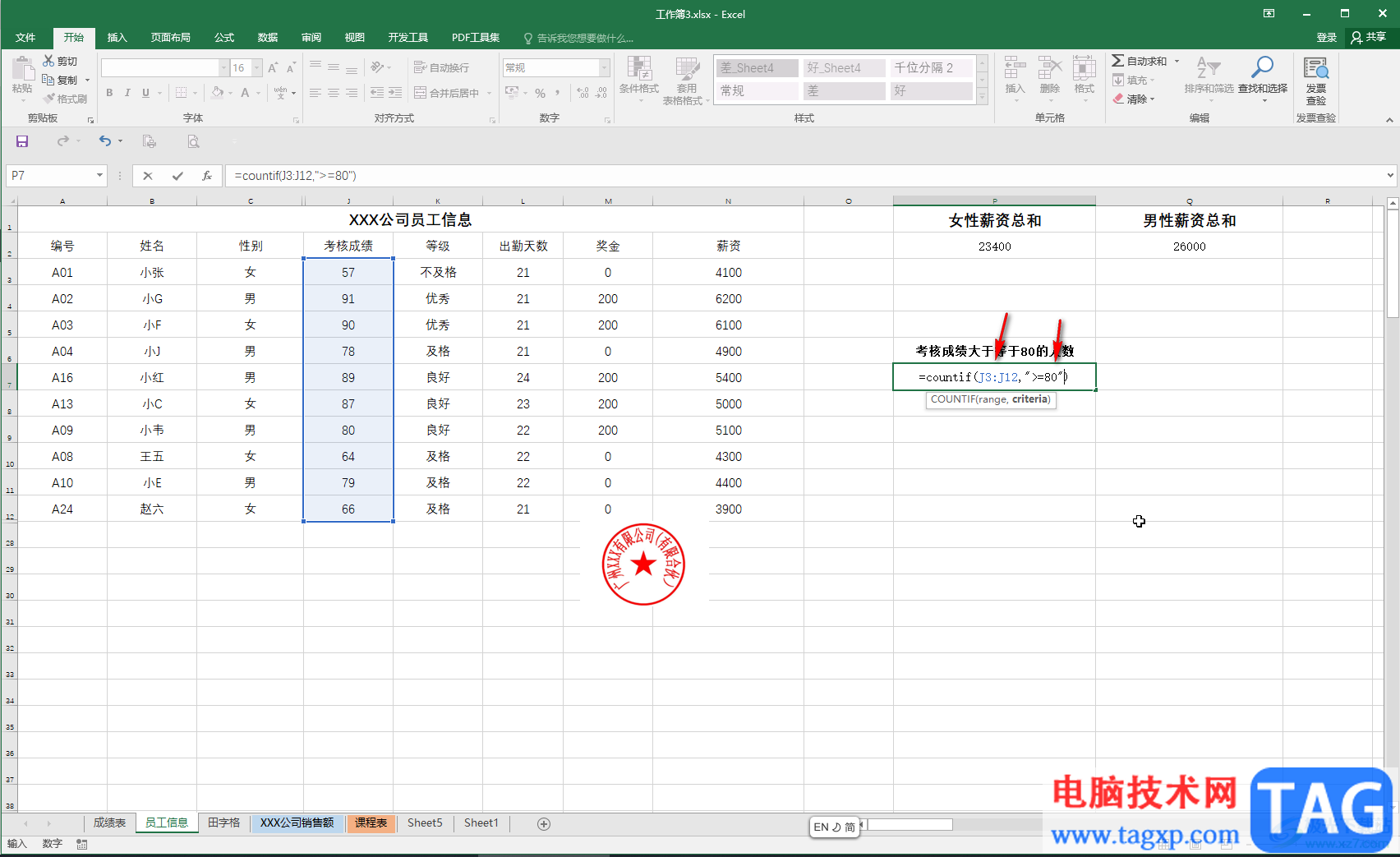Image resolution: width=1400 pixels, height=857 pixels.
Task: Expand the Name Box dropdown
Action: pos(99,175)
